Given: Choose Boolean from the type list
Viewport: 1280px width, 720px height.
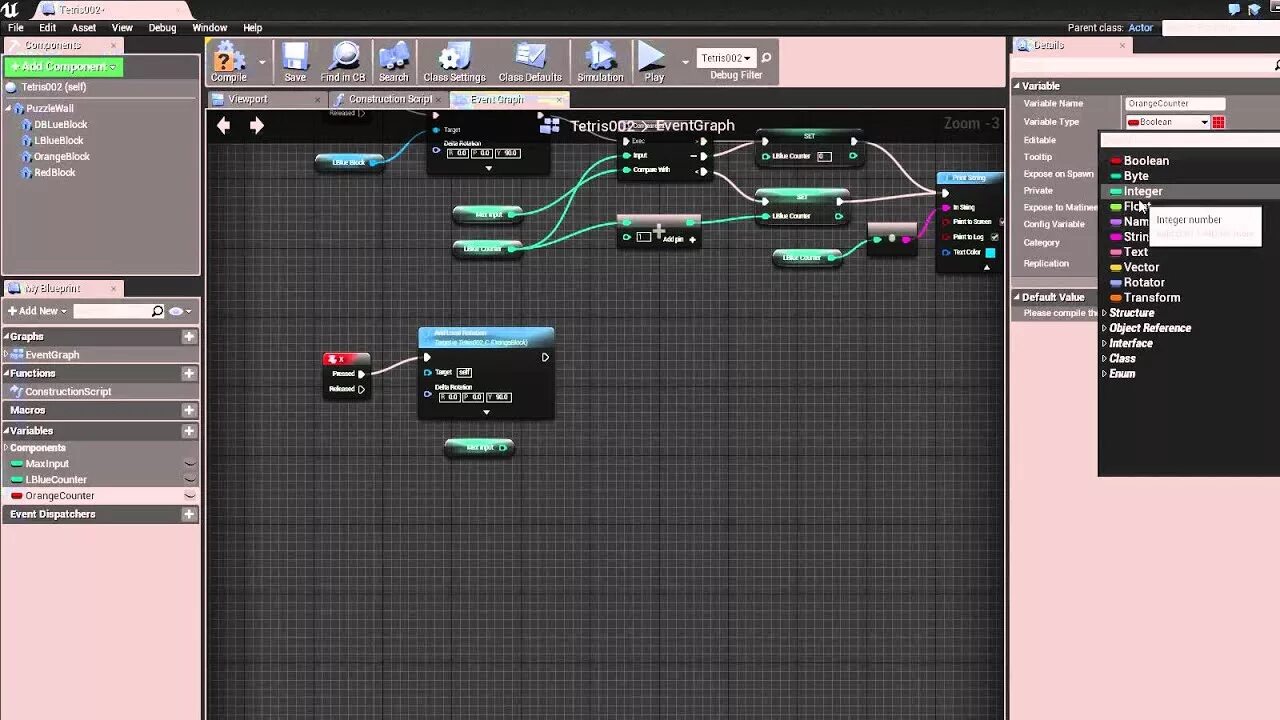Looking at the screenshot, I should click(x=1146, y=161).
